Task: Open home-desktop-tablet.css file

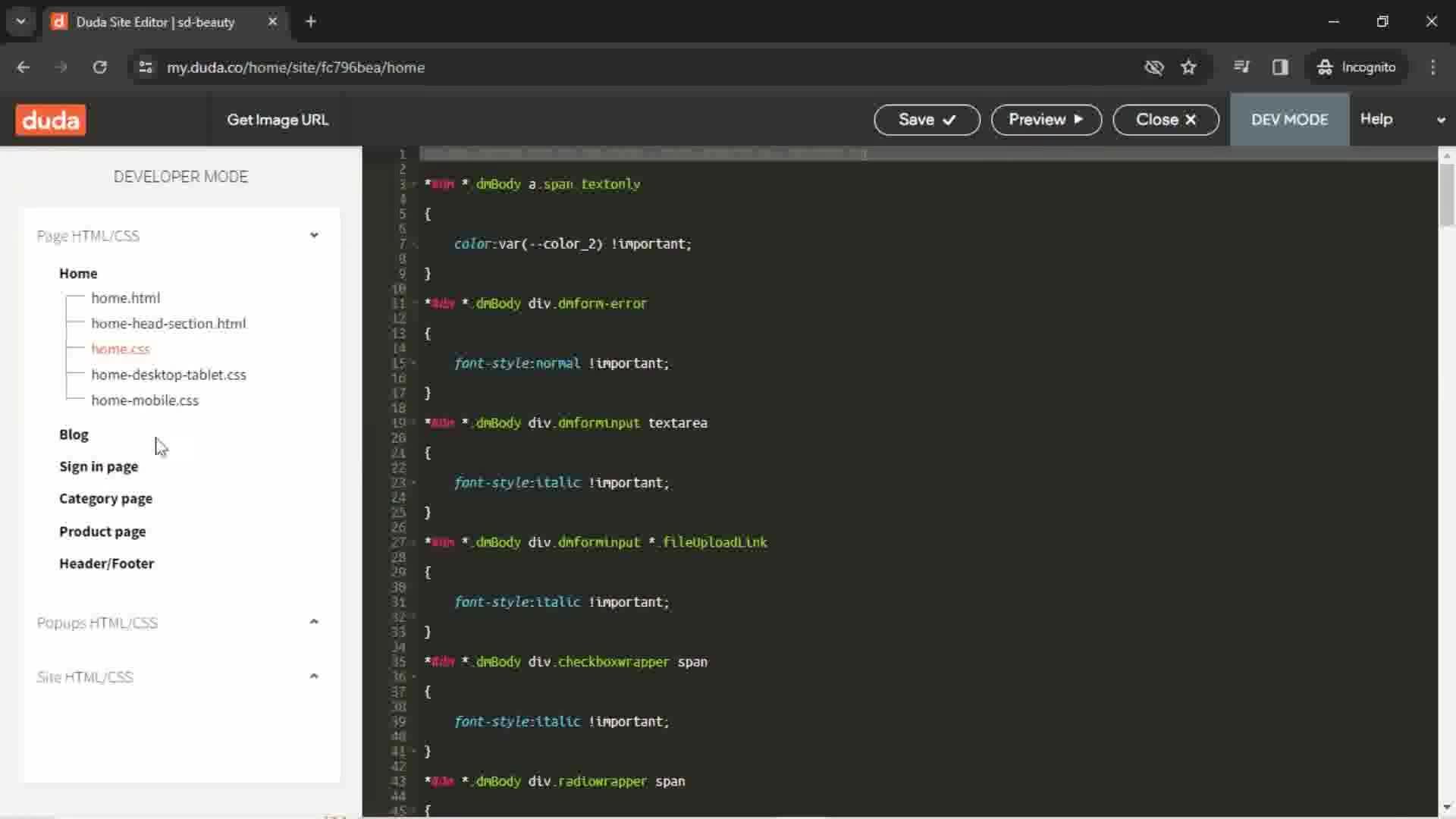Action: (168, 375)
